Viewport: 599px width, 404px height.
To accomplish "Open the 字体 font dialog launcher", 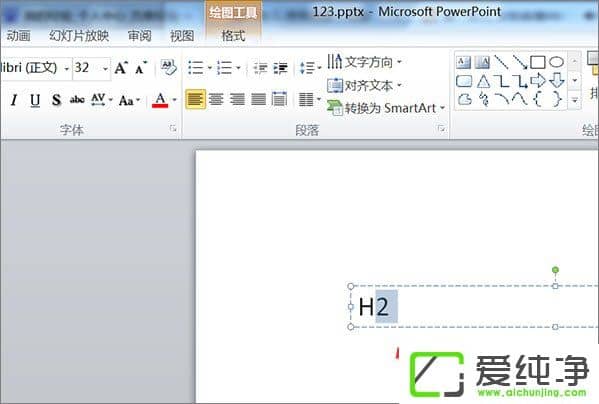I will [173, 128].
